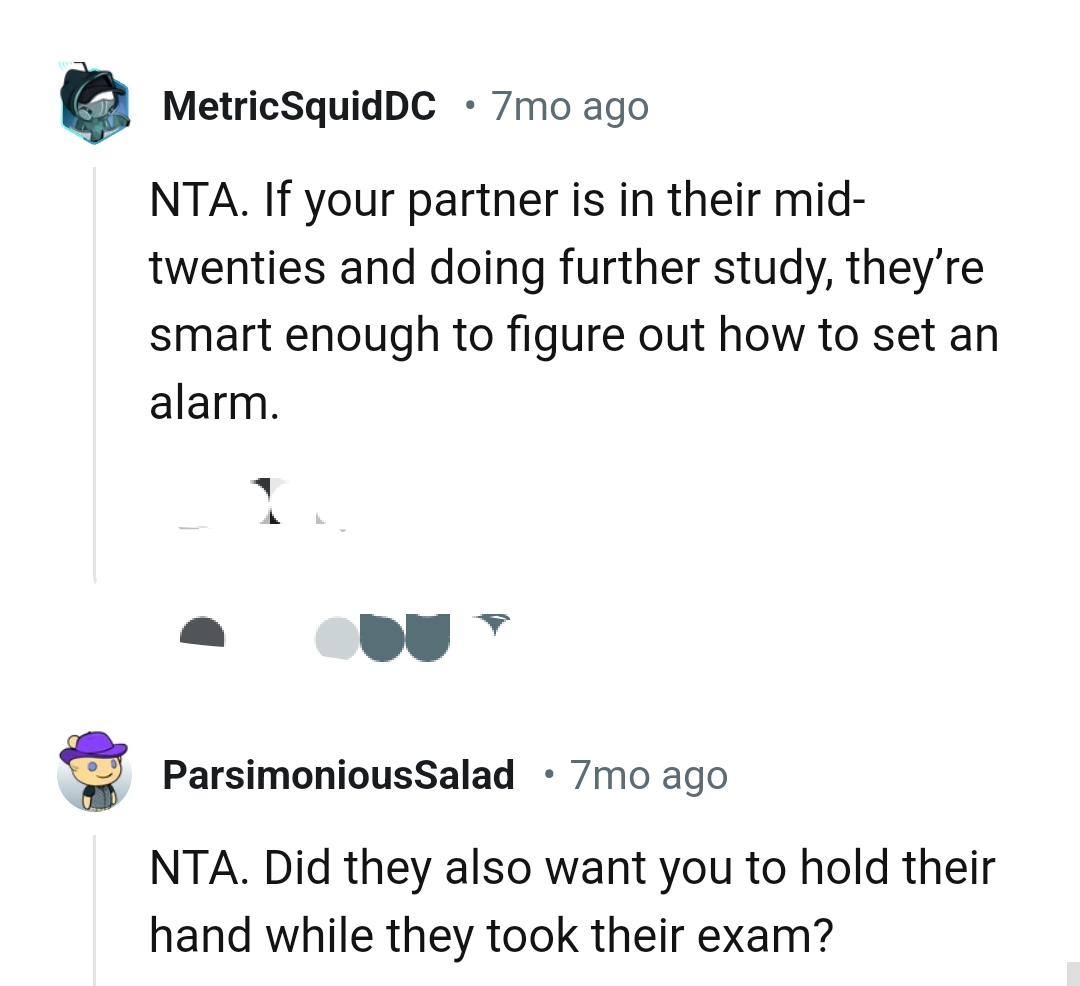Click the 7mo ago timestamp on the first comment
The image size is (1080, 986).
pyautogui.click(x=569, y=106)
